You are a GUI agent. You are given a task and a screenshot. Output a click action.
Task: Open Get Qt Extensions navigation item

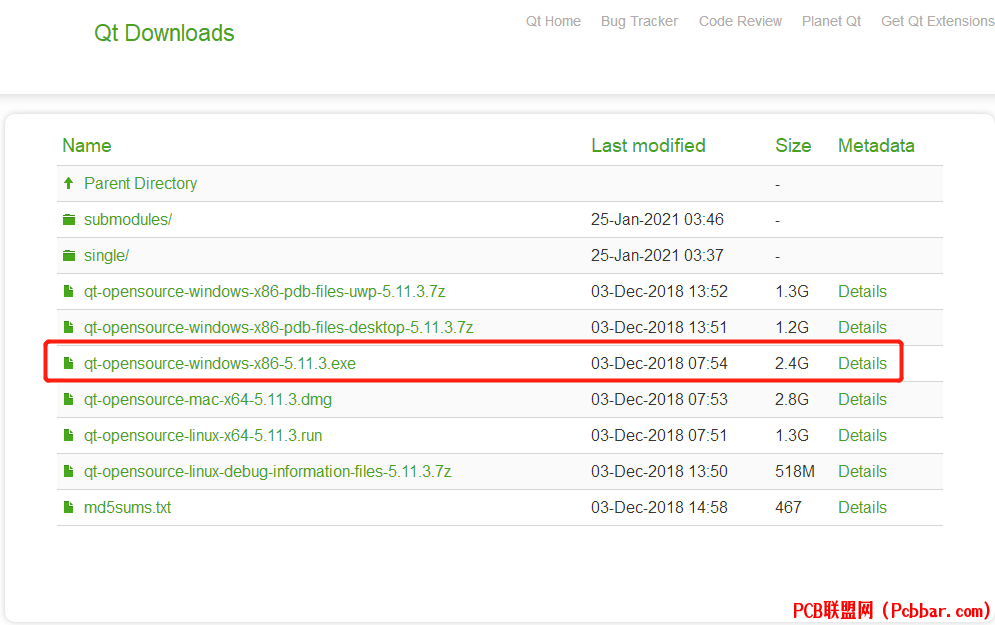tap(938, 21)
